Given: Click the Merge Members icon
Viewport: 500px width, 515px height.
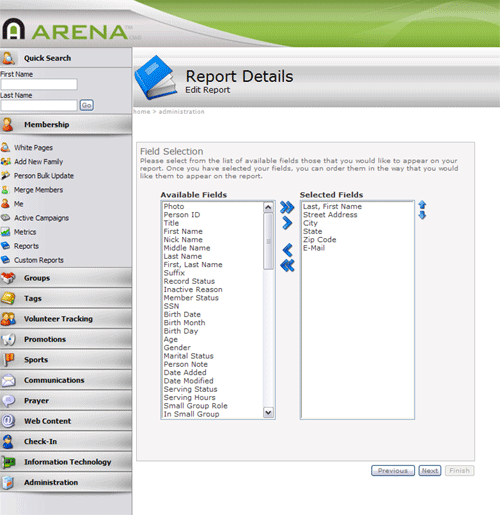Looking at the screenshot, I should click(x=5, y=190).
